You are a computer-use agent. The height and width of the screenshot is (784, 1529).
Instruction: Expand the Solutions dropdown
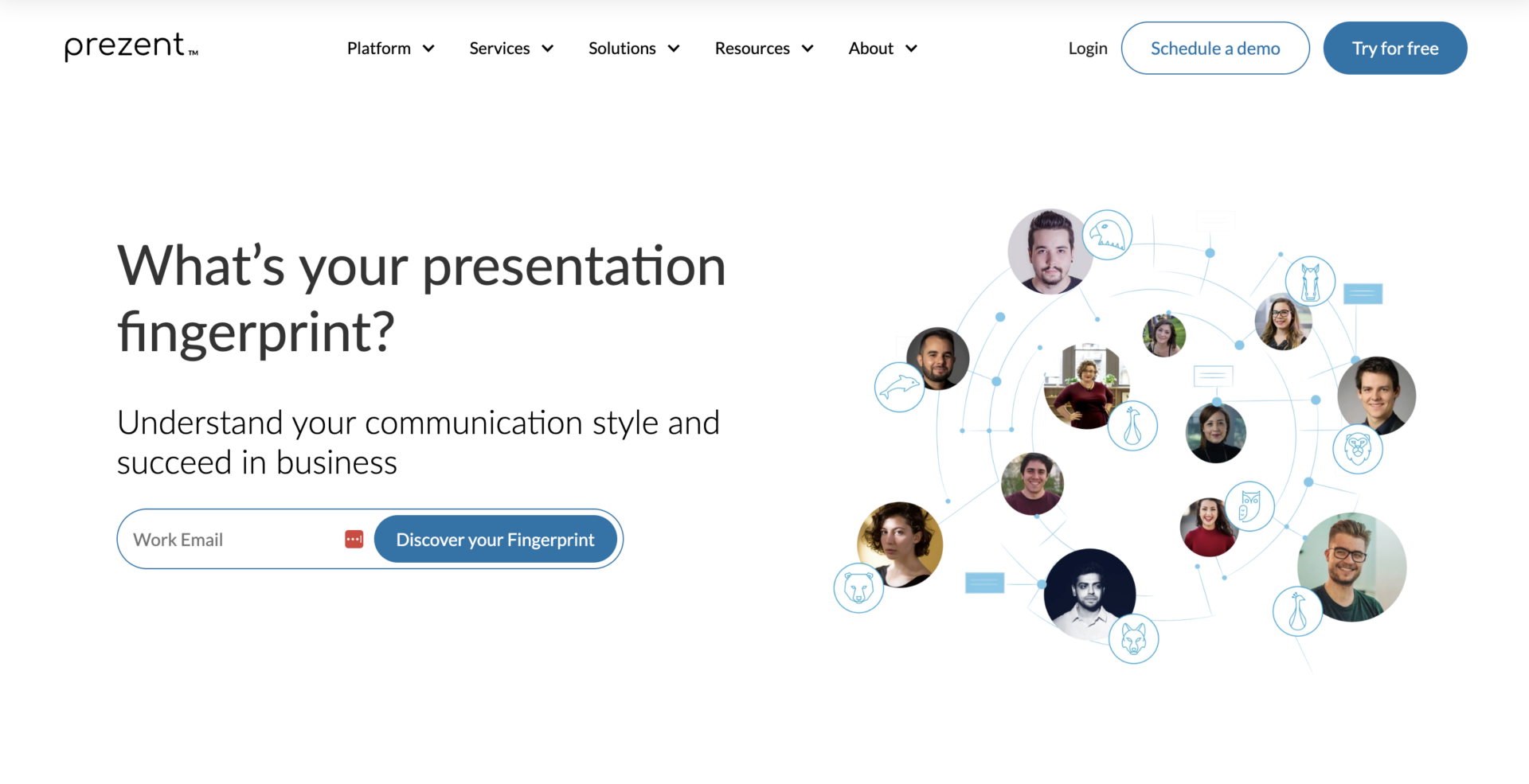pos(633,49)
